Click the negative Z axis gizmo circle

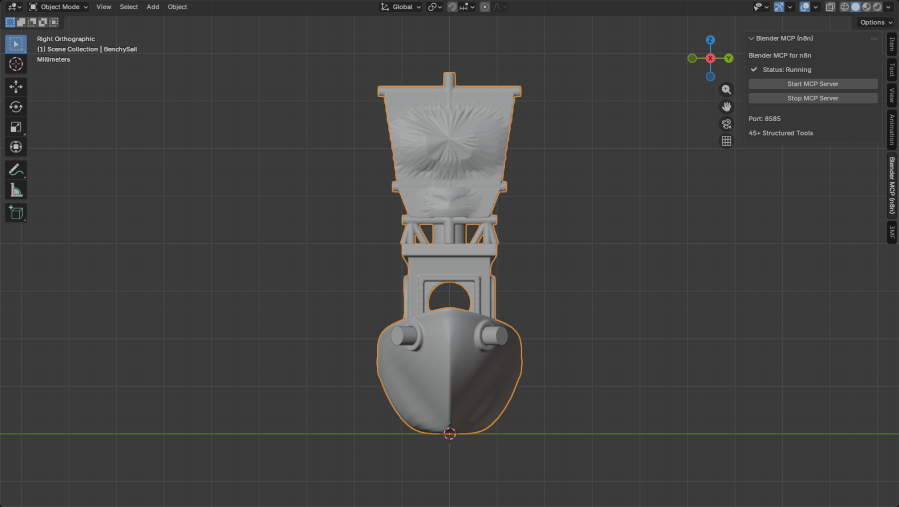[x=710, y=76]
